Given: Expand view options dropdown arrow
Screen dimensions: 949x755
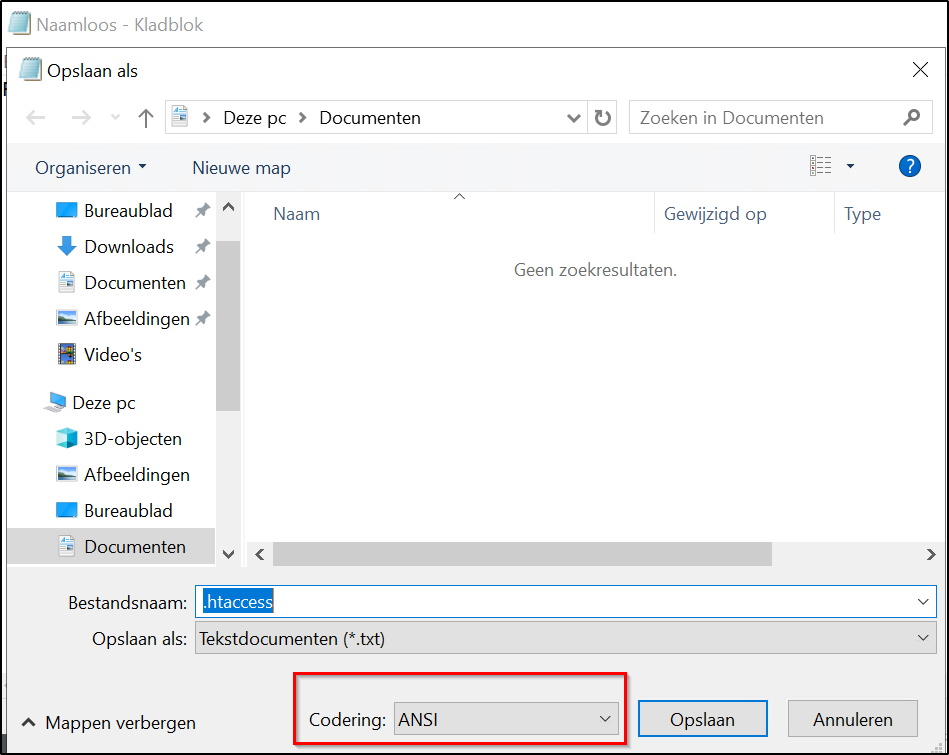Looking at the screenshot, I should click(850, 167).
